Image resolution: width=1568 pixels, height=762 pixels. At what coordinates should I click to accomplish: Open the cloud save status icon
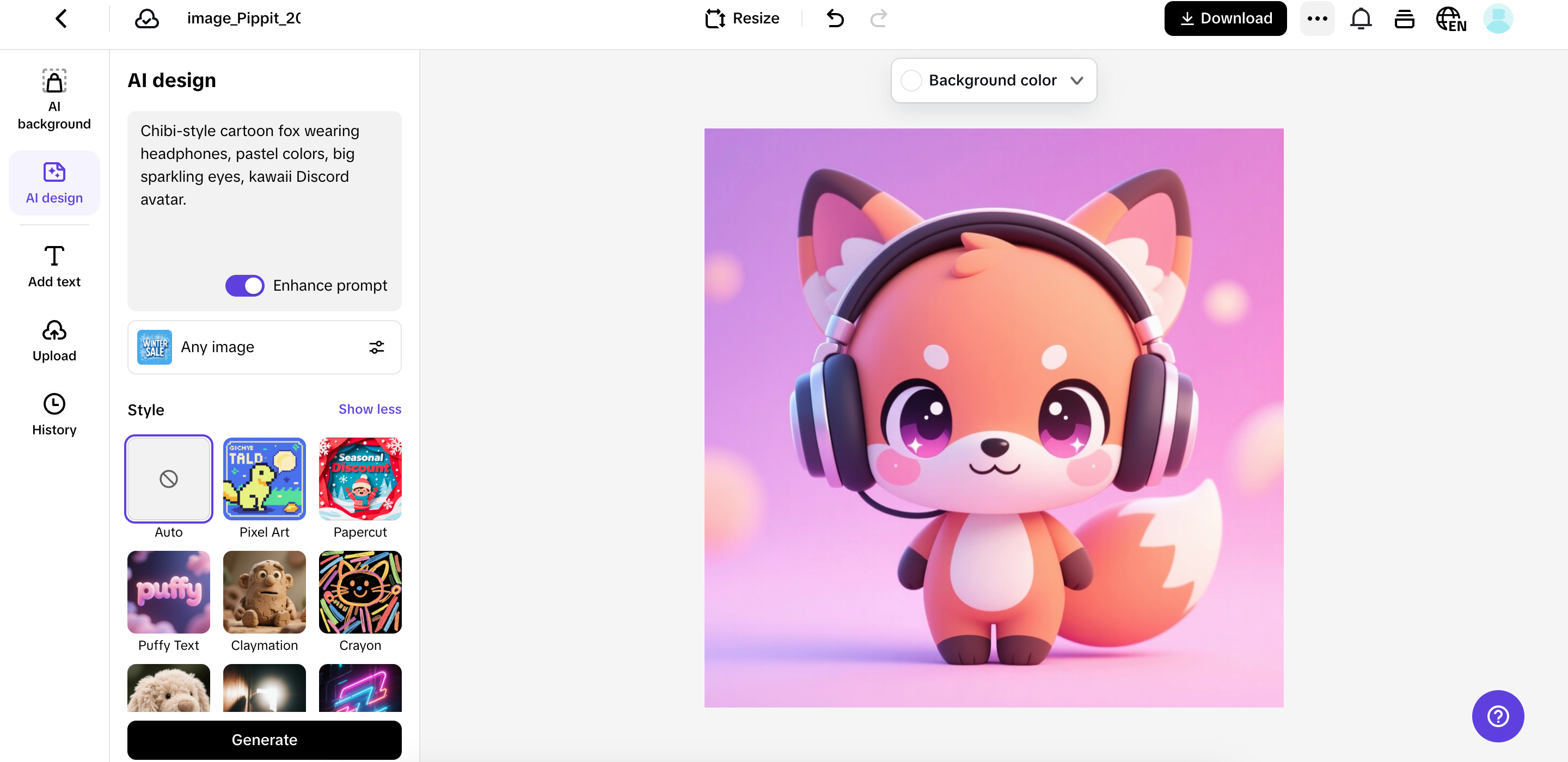[x=146, y=19]
